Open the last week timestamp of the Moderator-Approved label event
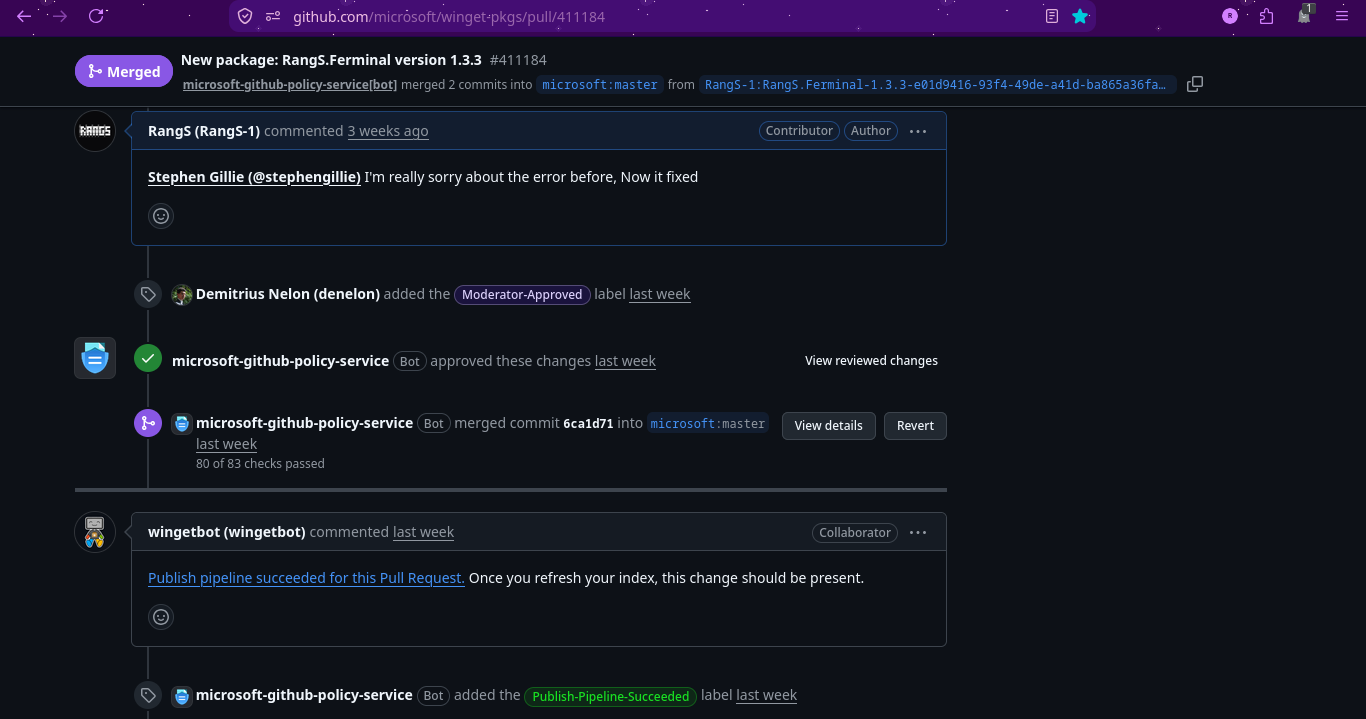Image resolution: width=1366 pixels, height=719 pixels. pos(660,294)
